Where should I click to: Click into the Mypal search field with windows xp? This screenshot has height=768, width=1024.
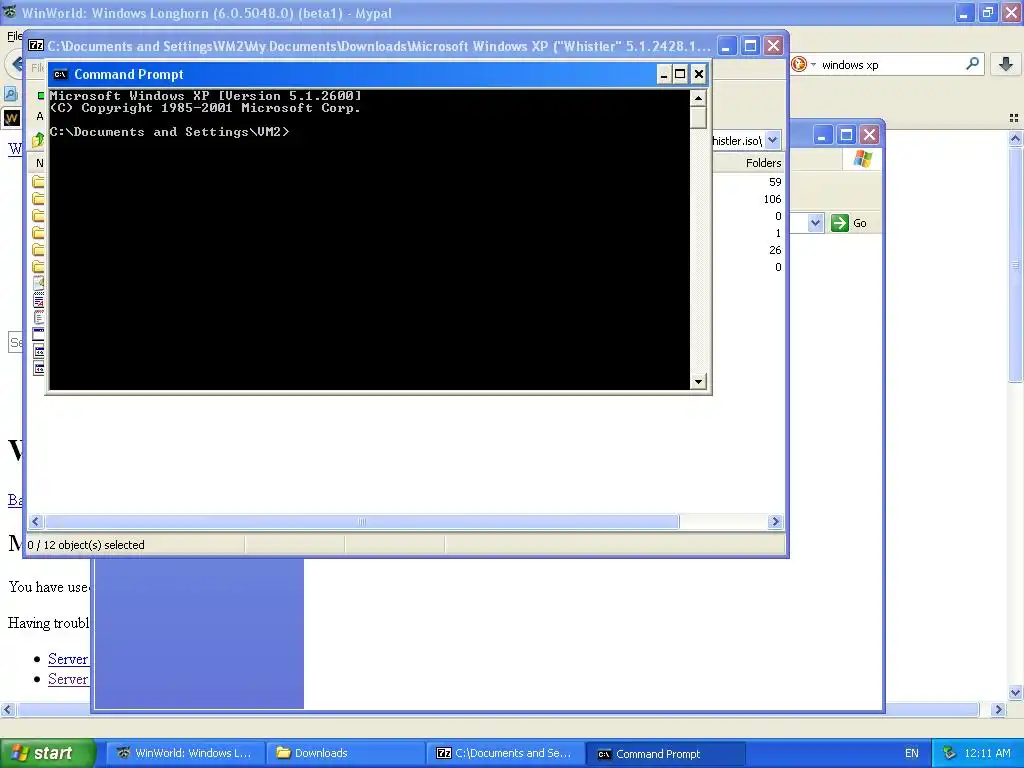point(888,65)
